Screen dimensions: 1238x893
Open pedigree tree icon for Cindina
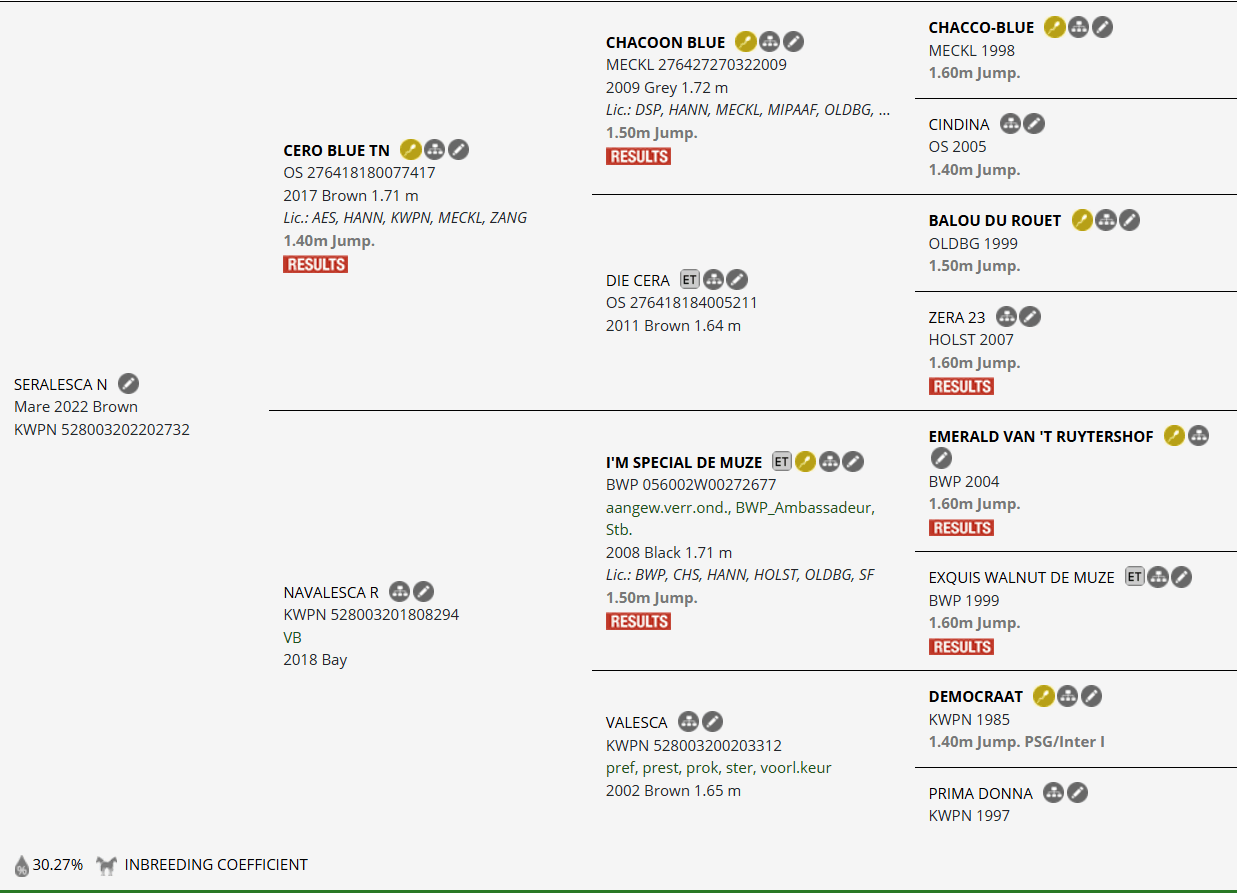point(1010,124)
